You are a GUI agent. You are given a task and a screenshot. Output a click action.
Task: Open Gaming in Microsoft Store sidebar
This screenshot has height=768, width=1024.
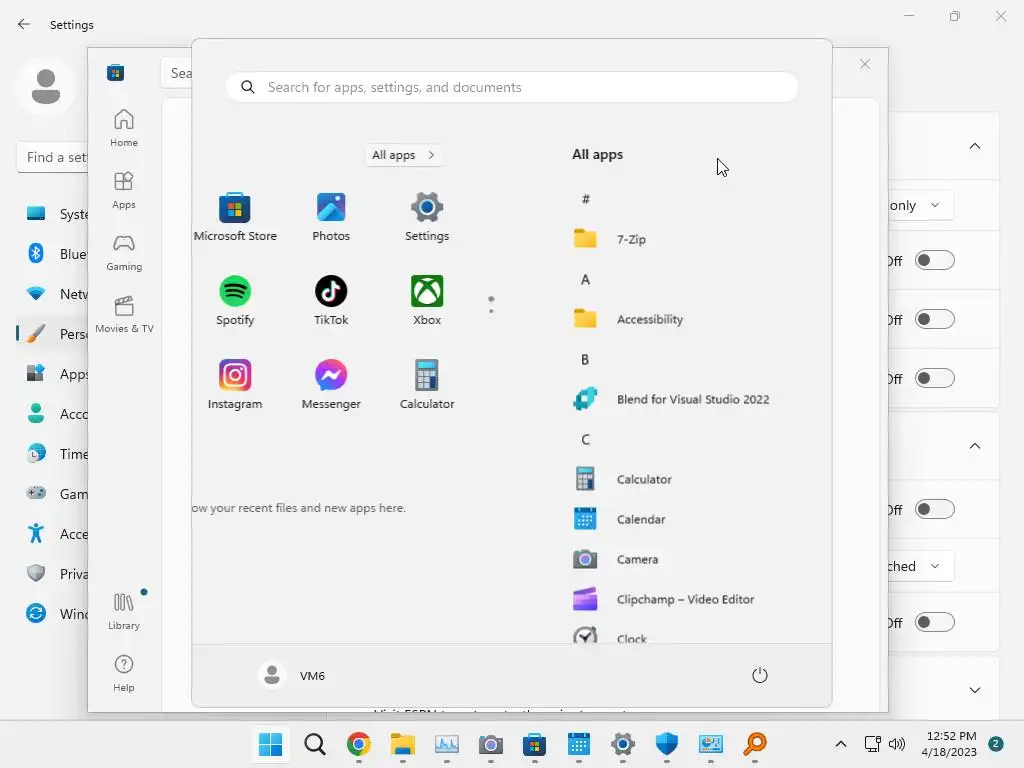[124, 252]
